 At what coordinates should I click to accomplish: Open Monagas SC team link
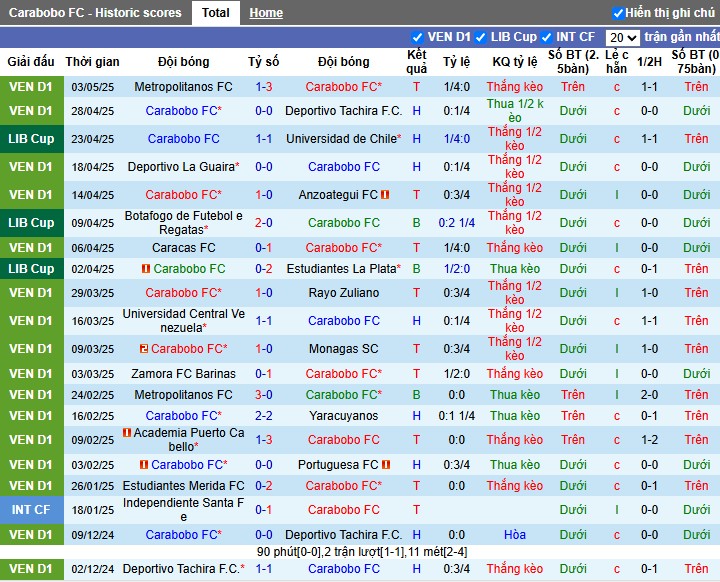click(343, 349)
